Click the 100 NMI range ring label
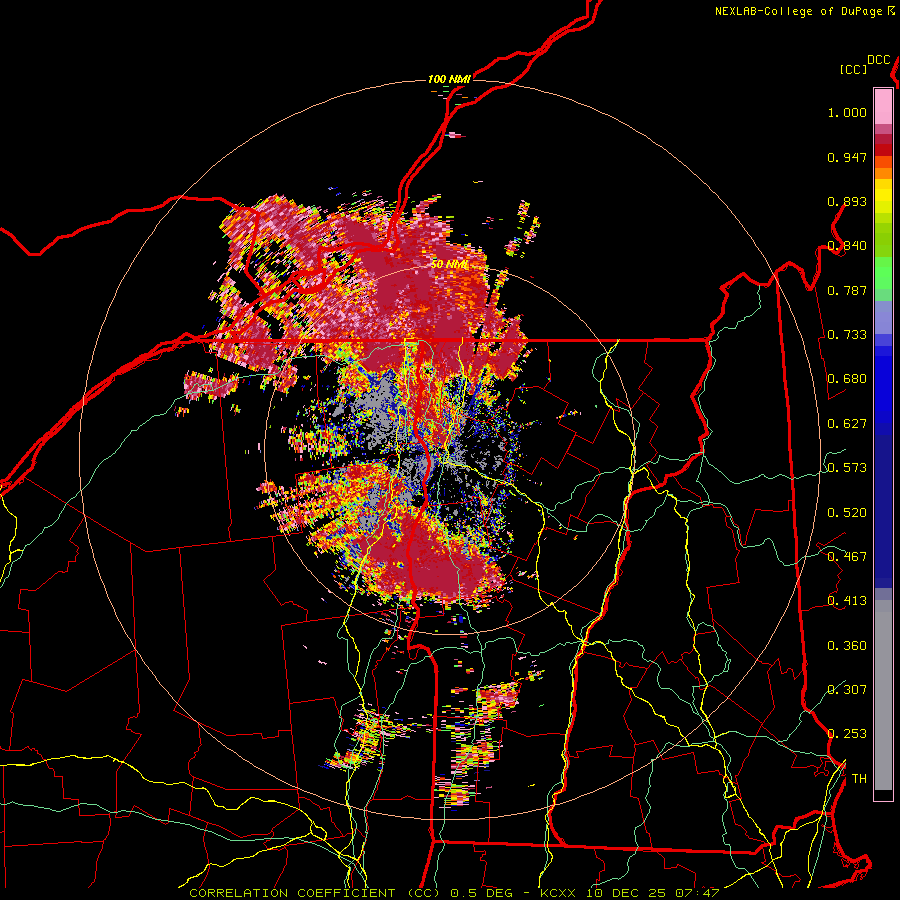The width and height of the screenshot is (900, 900). [x=449, y=79]
